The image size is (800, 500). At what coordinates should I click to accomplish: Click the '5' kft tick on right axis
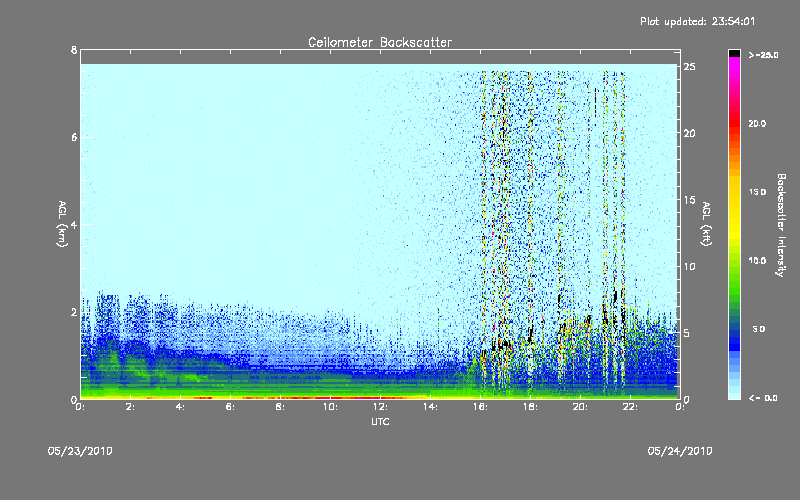coord(687,333)
